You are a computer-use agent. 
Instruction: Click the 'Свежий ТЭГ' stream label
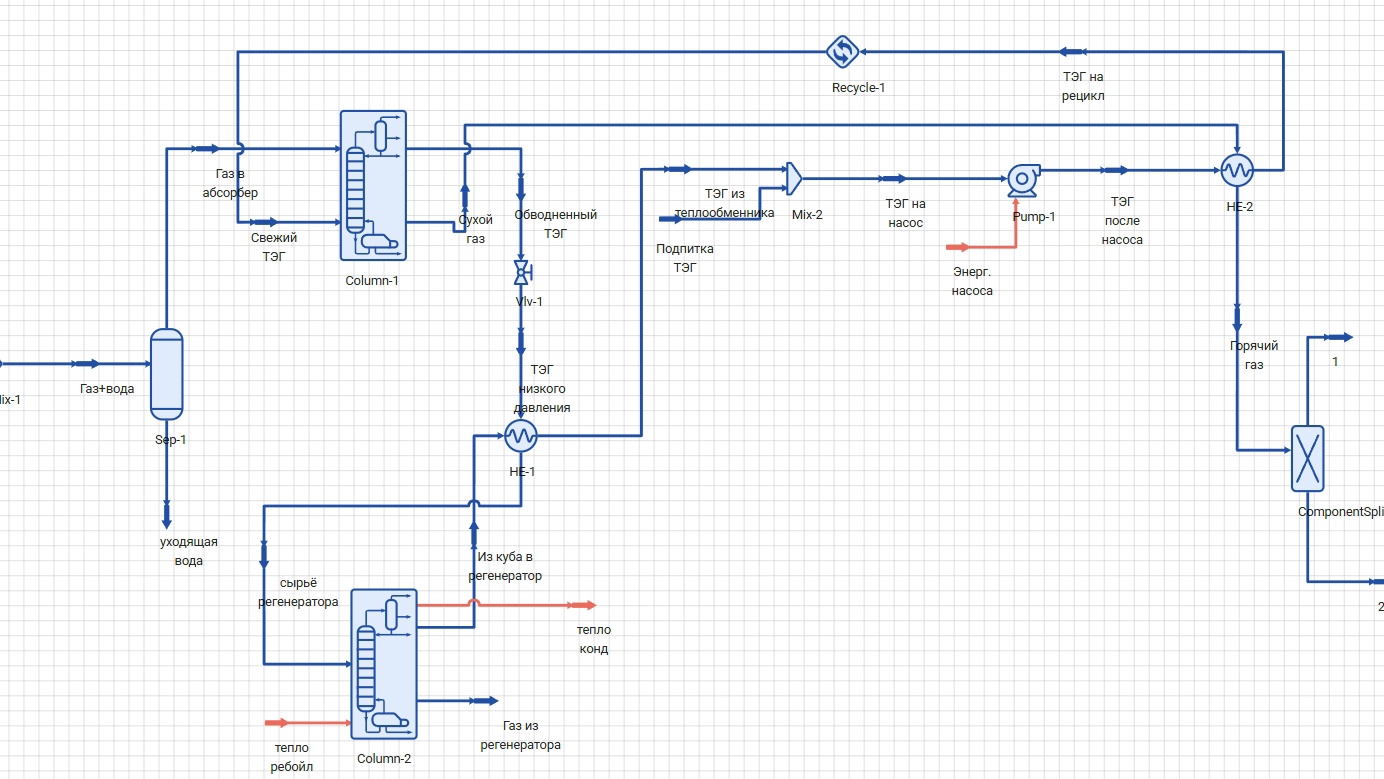(274, 248)
